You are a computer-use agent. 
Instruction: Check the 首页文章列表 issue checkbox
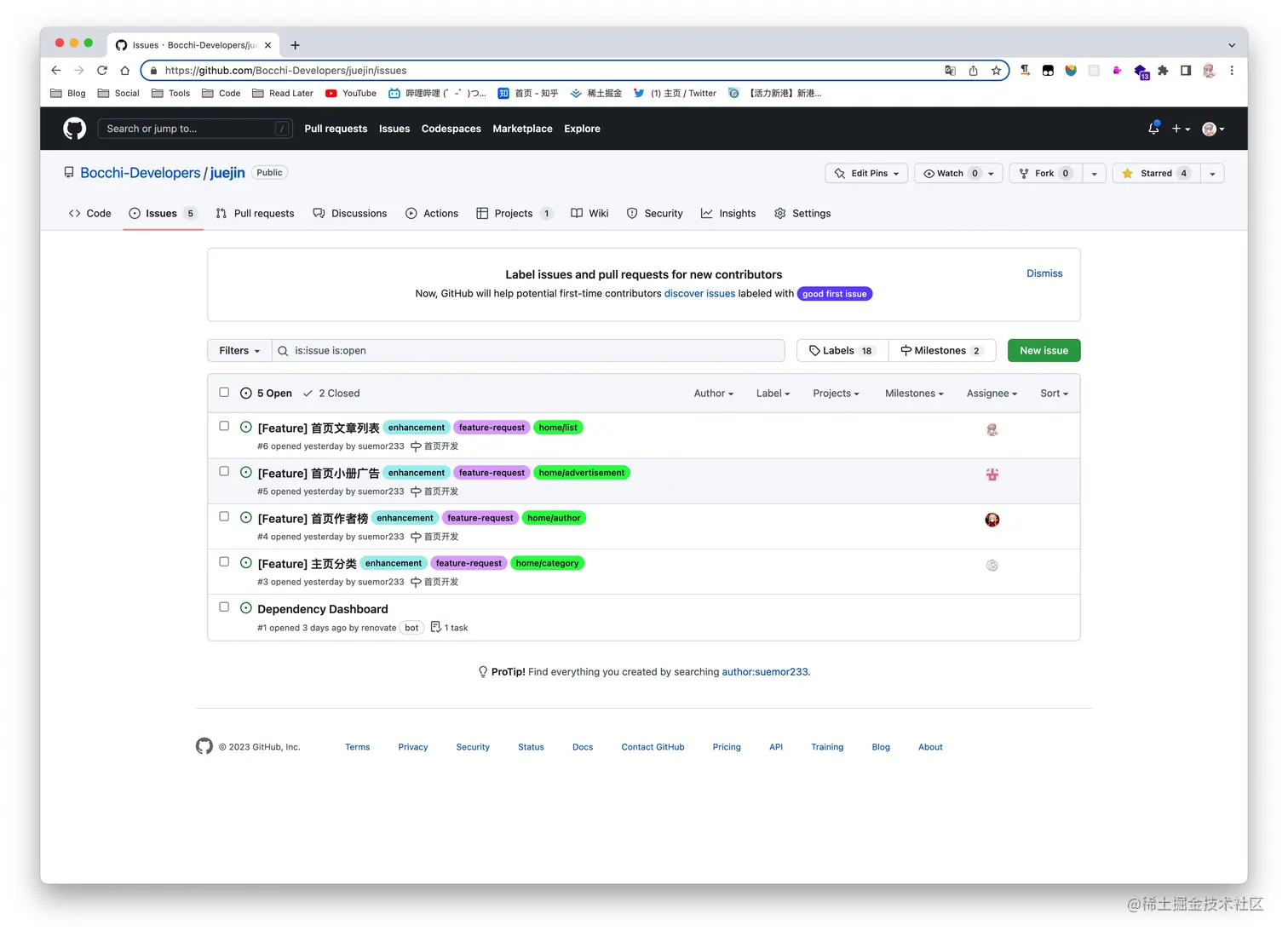coord(224,426)
